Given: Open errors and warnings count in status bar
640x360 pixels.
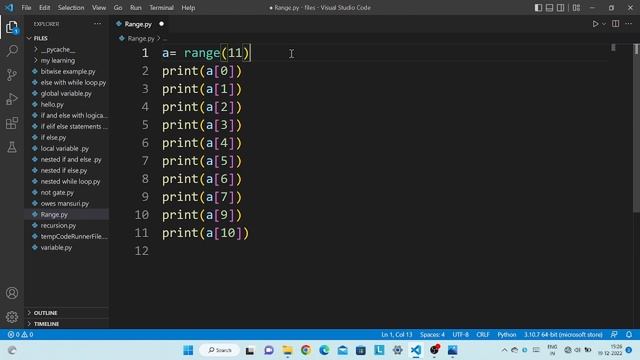Looking at the screenshot, I should point(20,334).
